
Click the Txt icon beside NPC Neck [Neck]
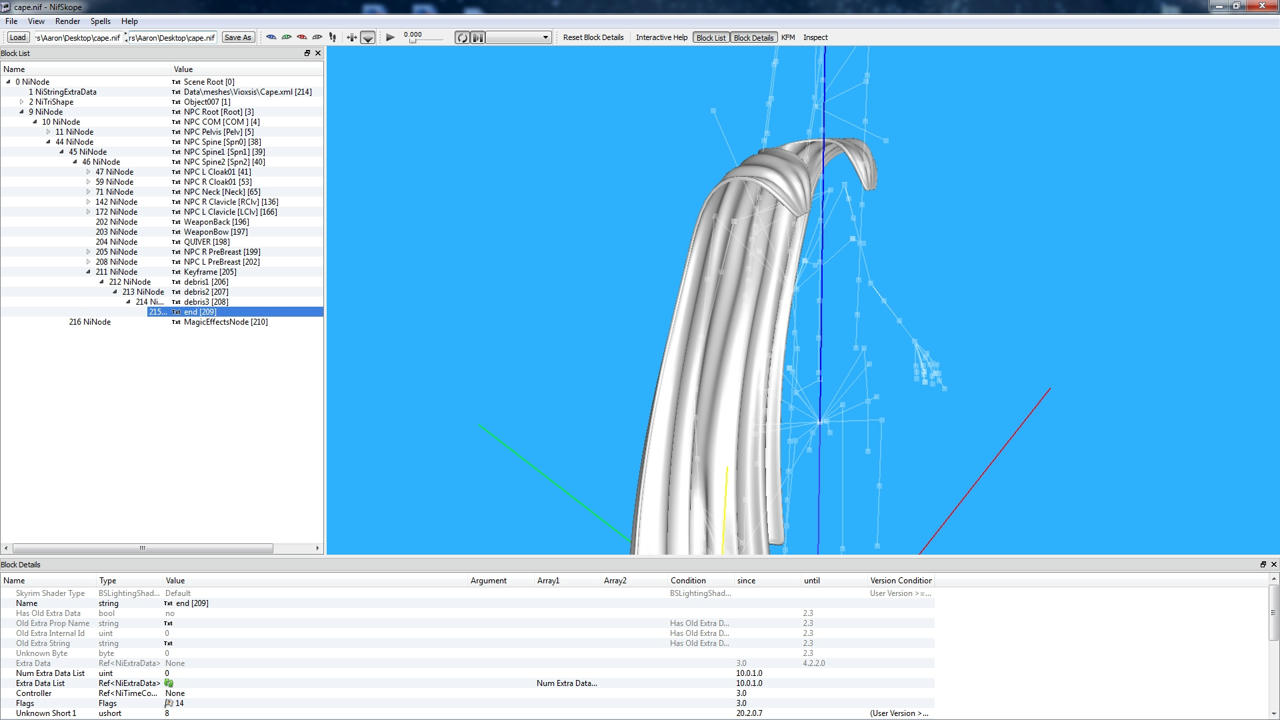(x=176, y=192)
